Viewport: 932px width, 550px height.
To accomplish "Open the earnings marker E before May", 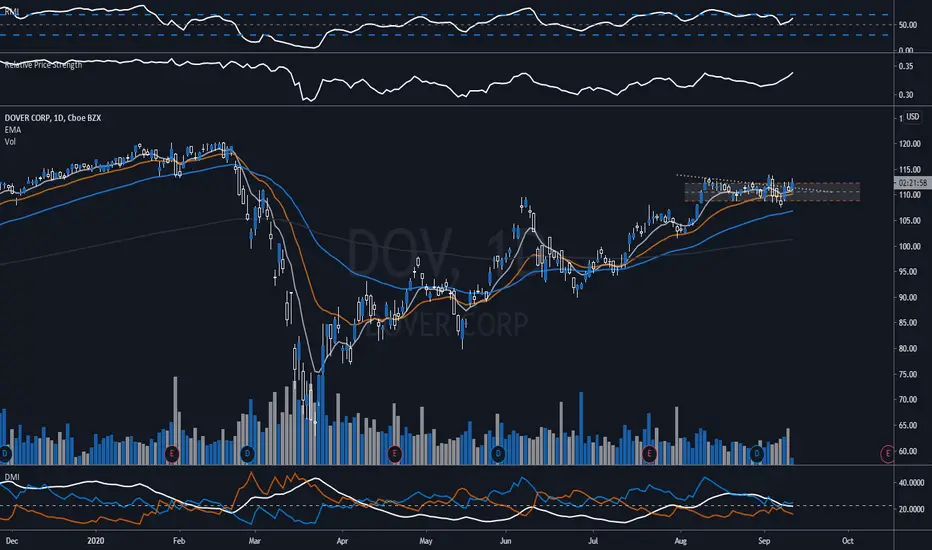I will click(x=394, y=454).
